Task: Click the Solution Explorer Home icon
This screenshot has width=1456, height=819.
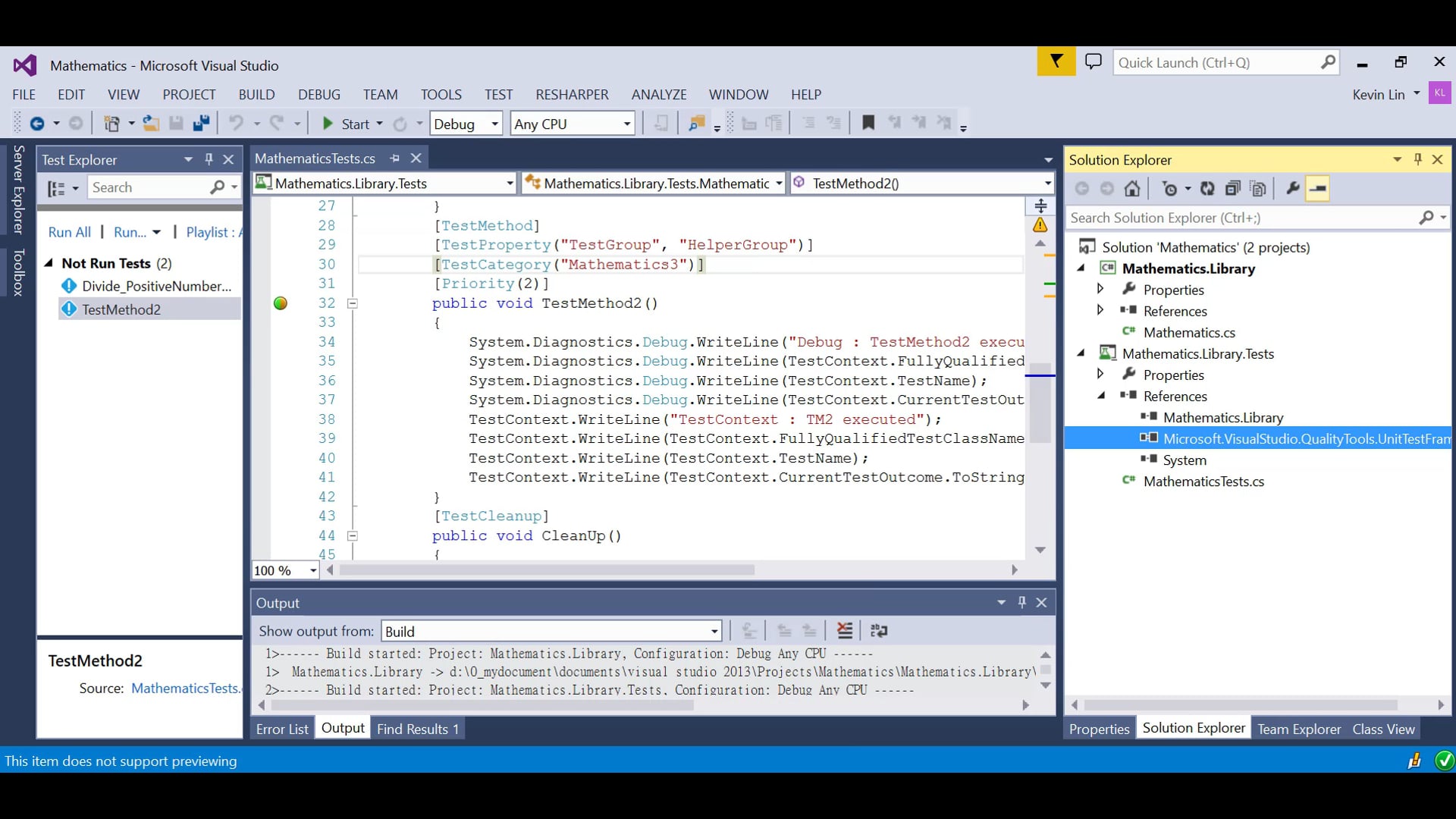Action: (1132, 189)
